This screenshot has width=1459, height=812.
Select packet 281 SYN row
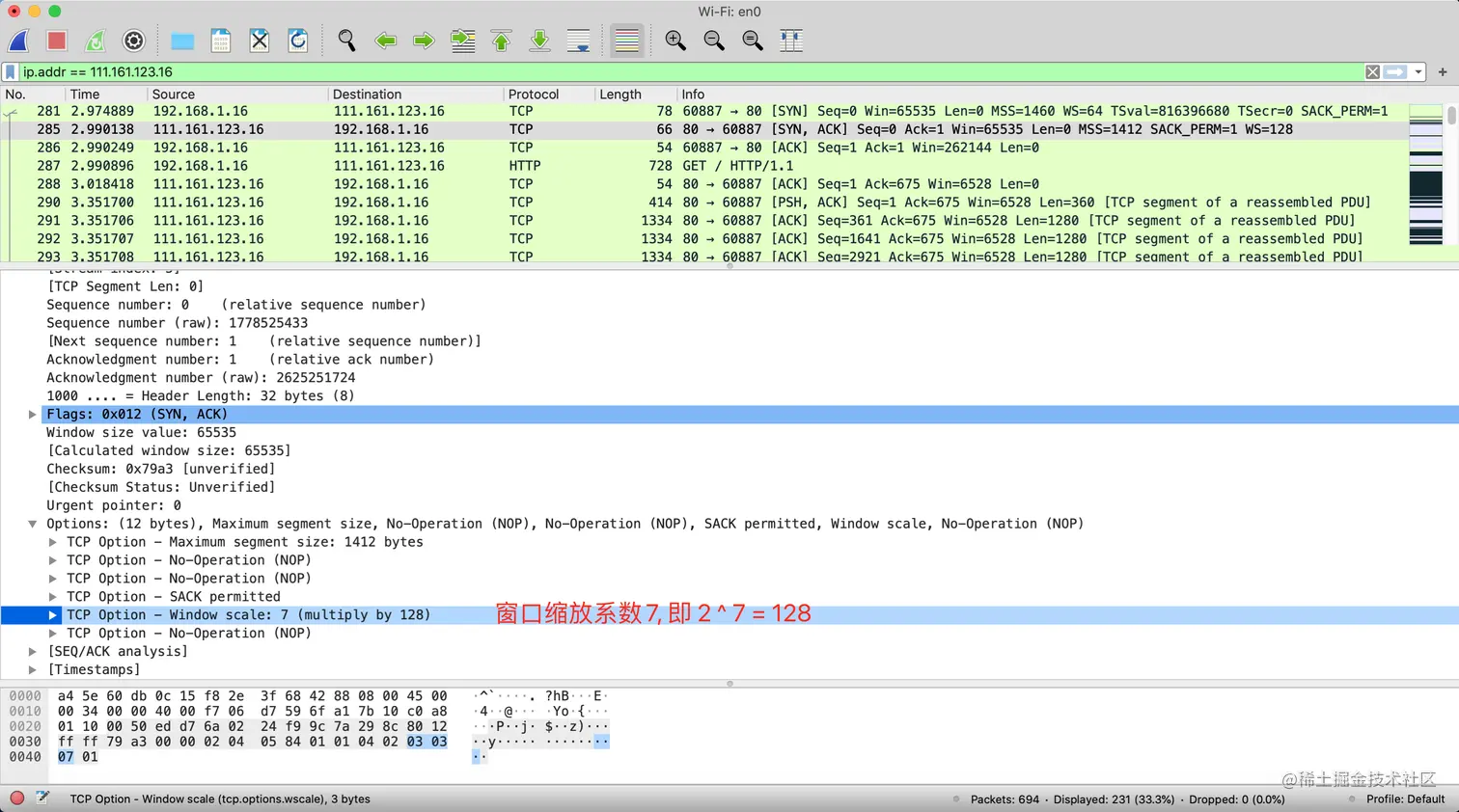tap(704, 111)
